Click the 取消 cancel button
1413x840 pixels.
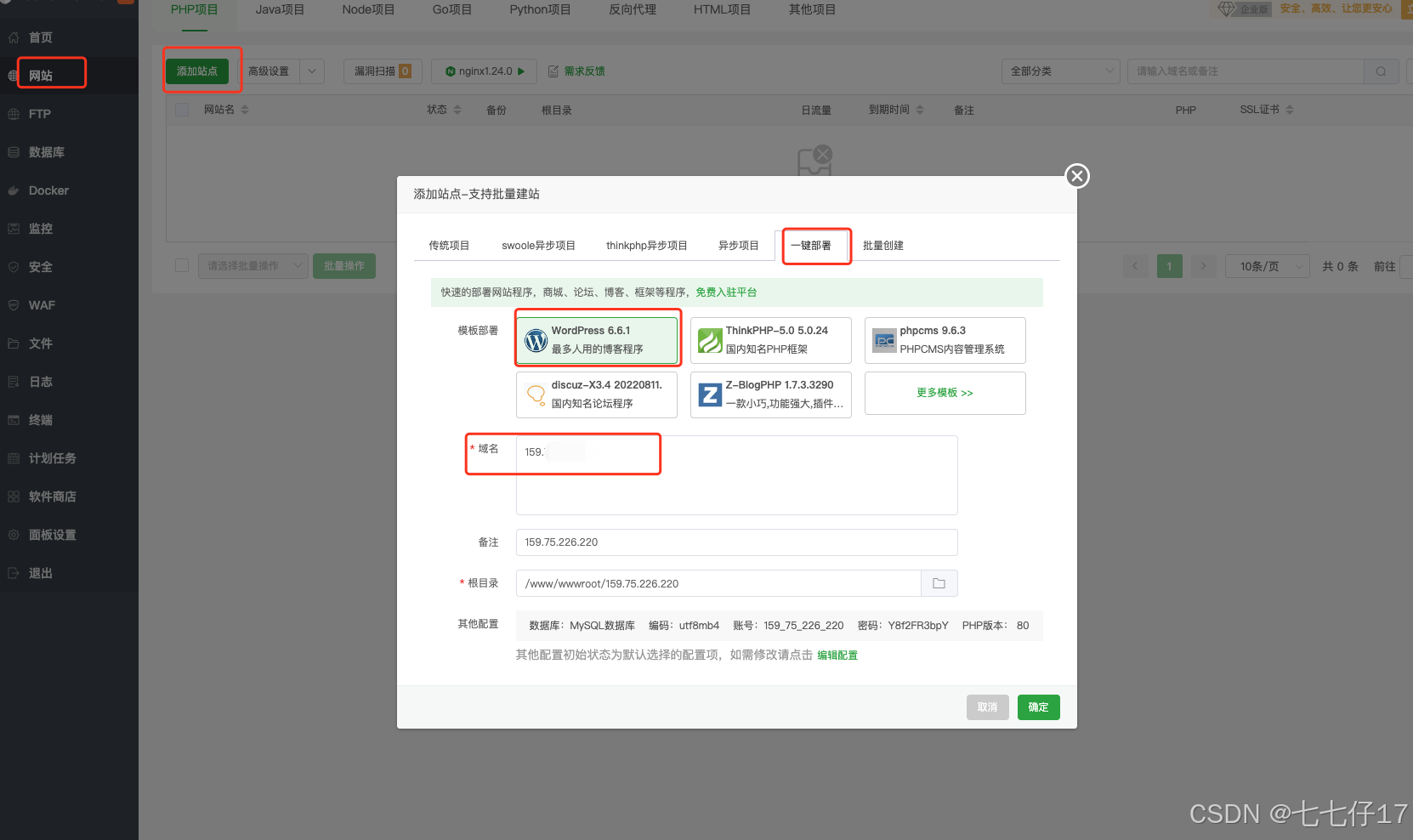coord(987,707)
